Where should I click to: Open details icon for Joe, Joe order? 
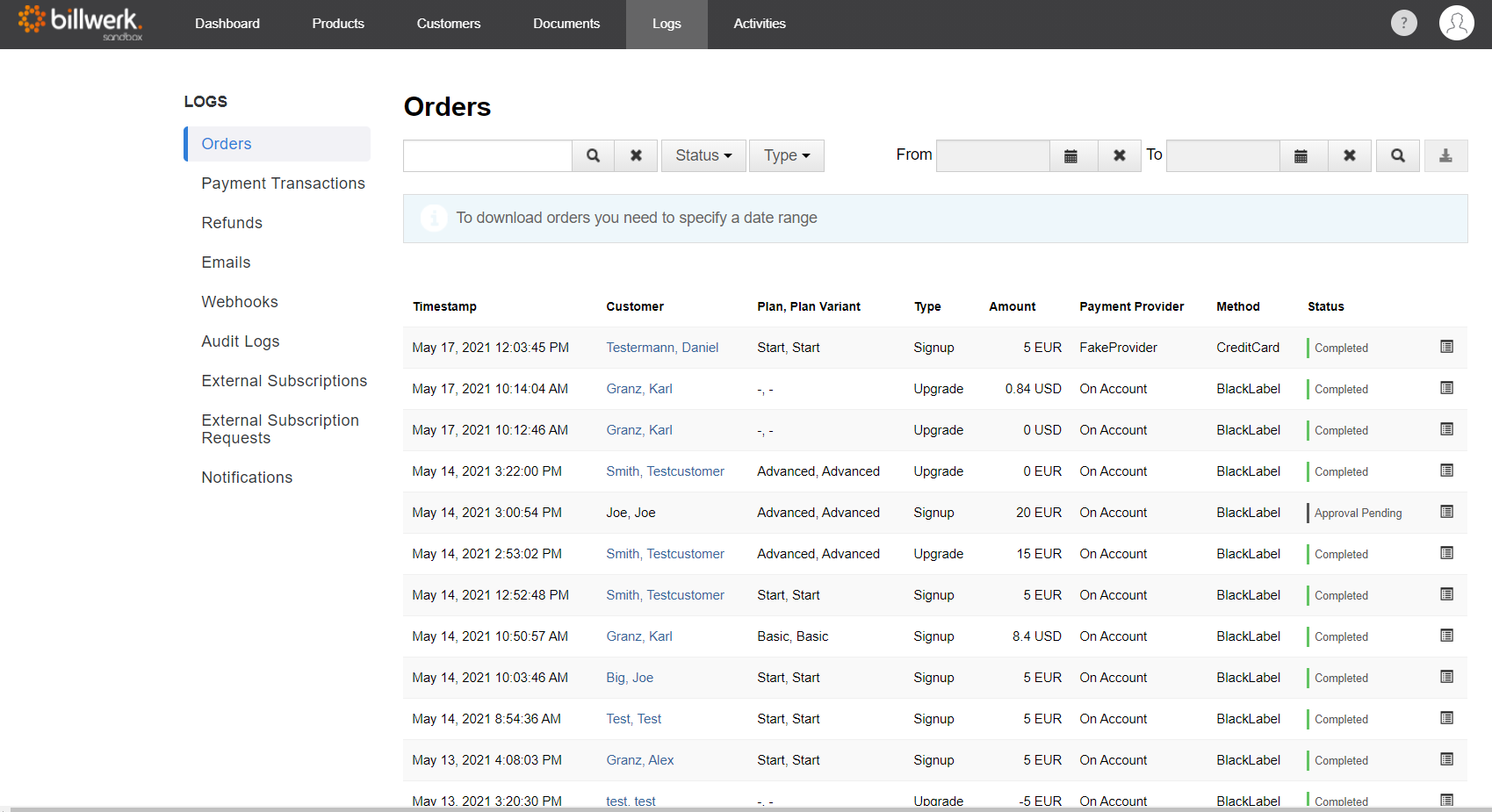tap(1446, 512)
